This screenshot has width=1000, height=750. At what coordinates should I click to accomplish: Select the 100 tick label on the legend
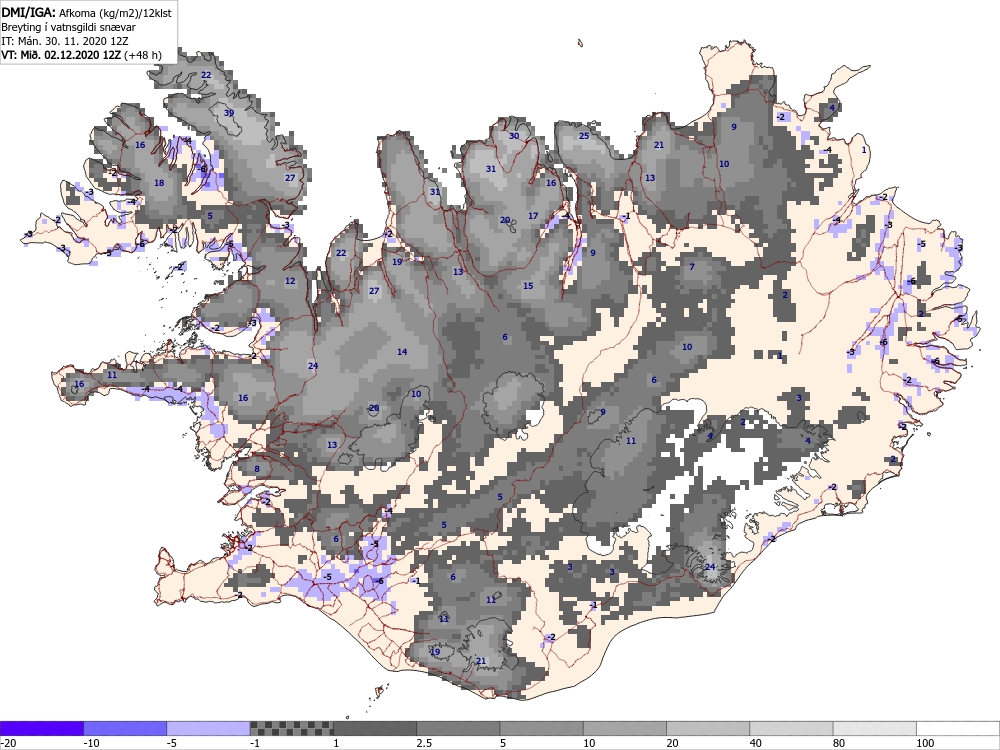tap(925, 743)
